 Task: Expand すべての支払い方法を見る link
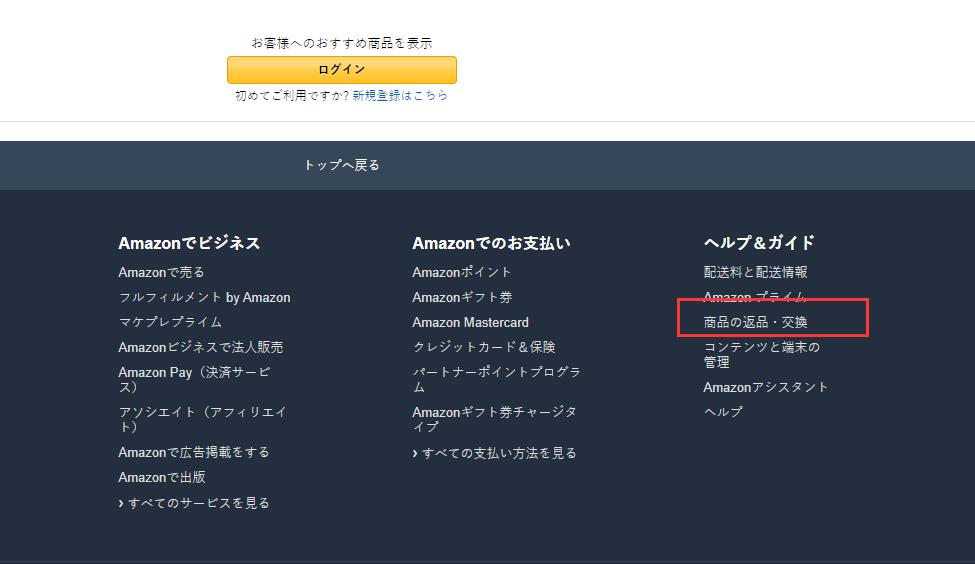(494, 453)
